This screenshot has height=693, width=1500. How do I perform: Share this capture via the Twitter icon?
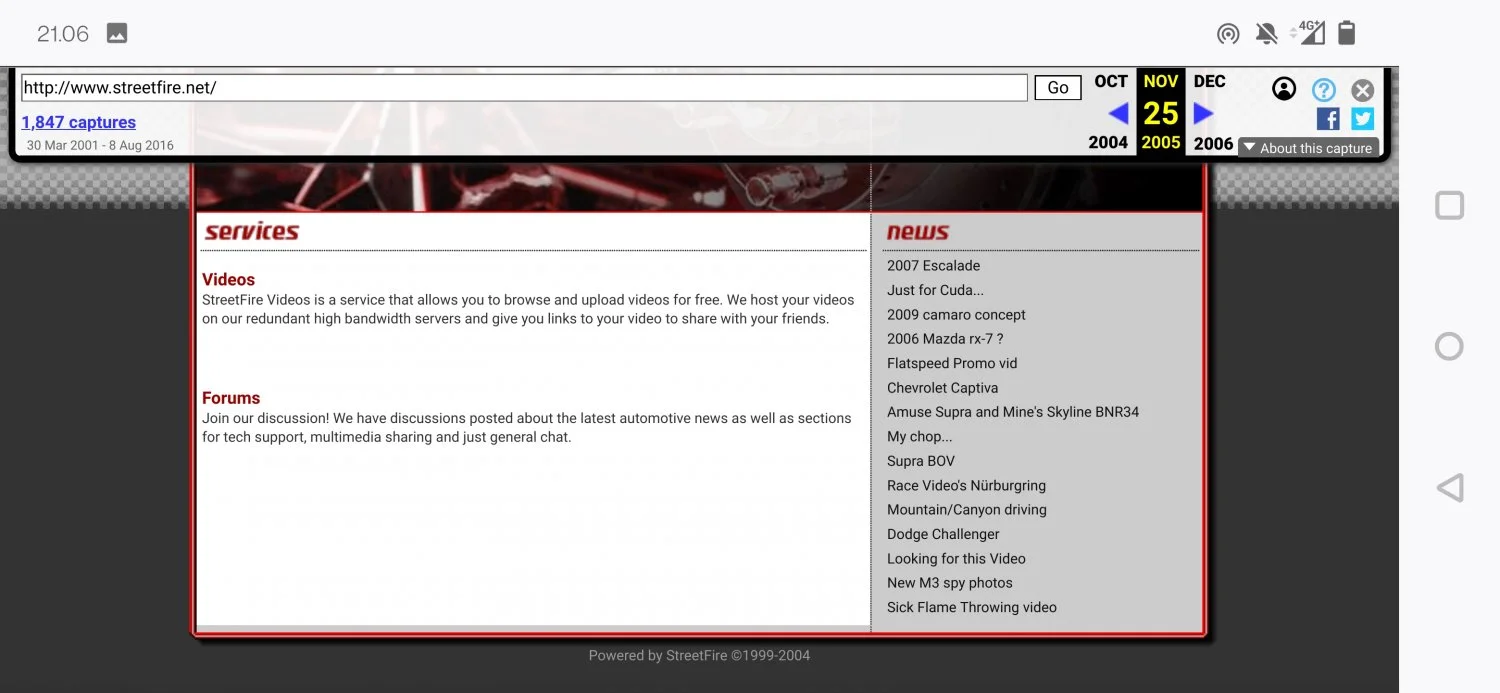[x=1362, y=118]
